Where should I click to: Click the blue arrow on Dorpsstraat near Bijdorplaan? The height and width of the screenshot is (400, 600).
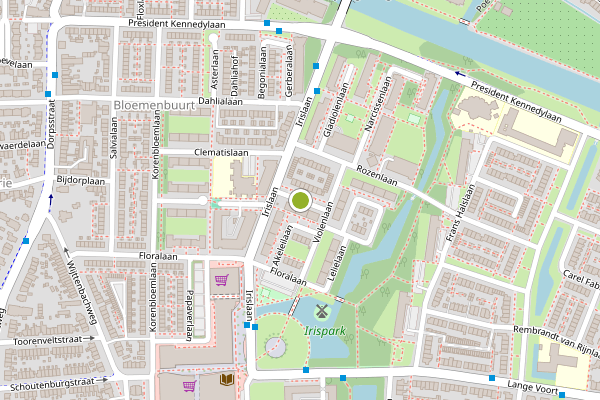click(51, 198)
